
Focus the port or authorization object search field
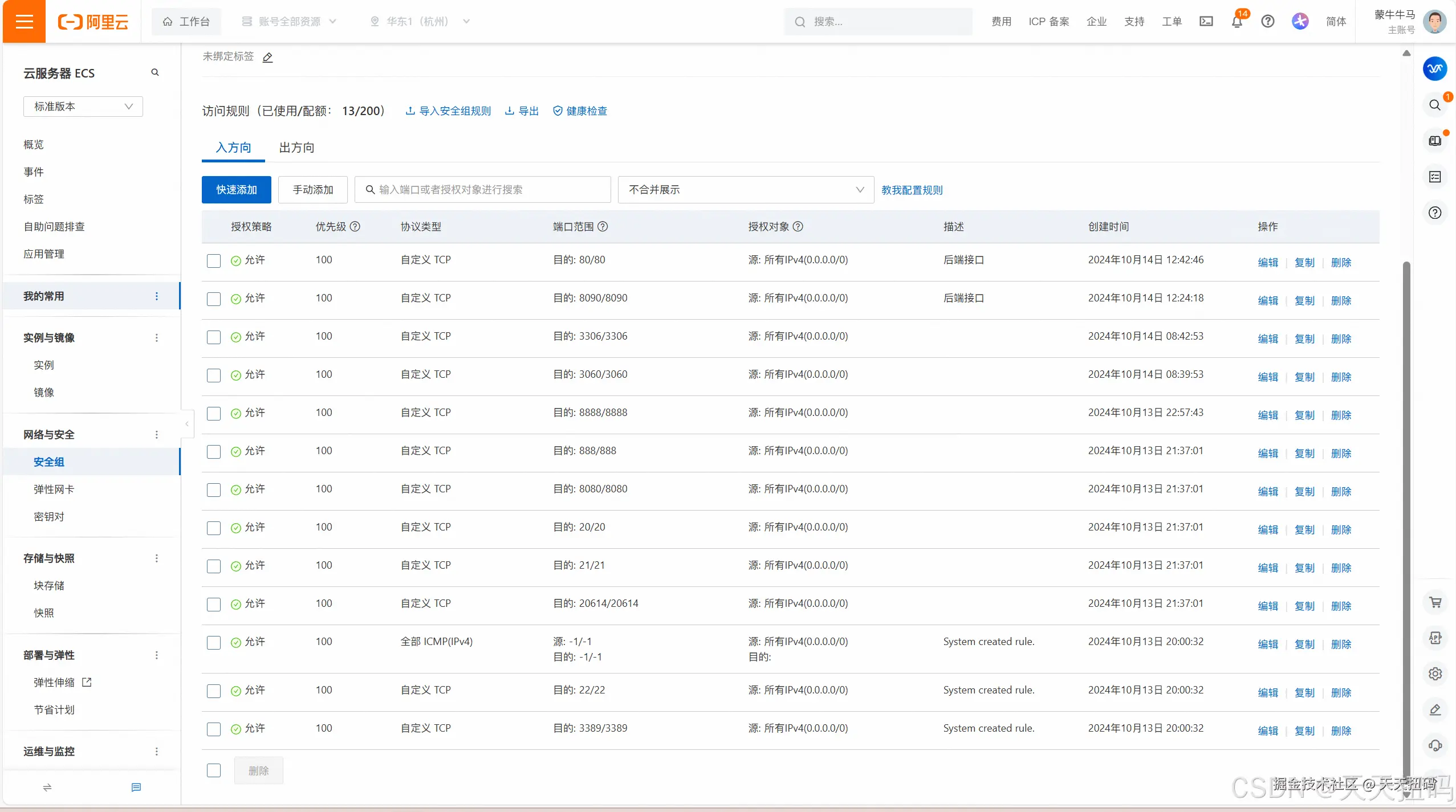pos(490,190)
